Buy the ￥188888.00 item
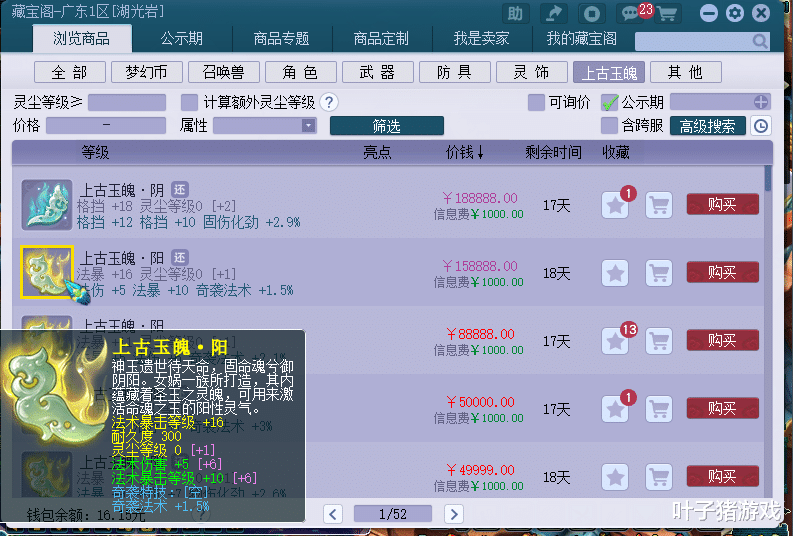Screen dimensions: 793x536 (723, 204)
